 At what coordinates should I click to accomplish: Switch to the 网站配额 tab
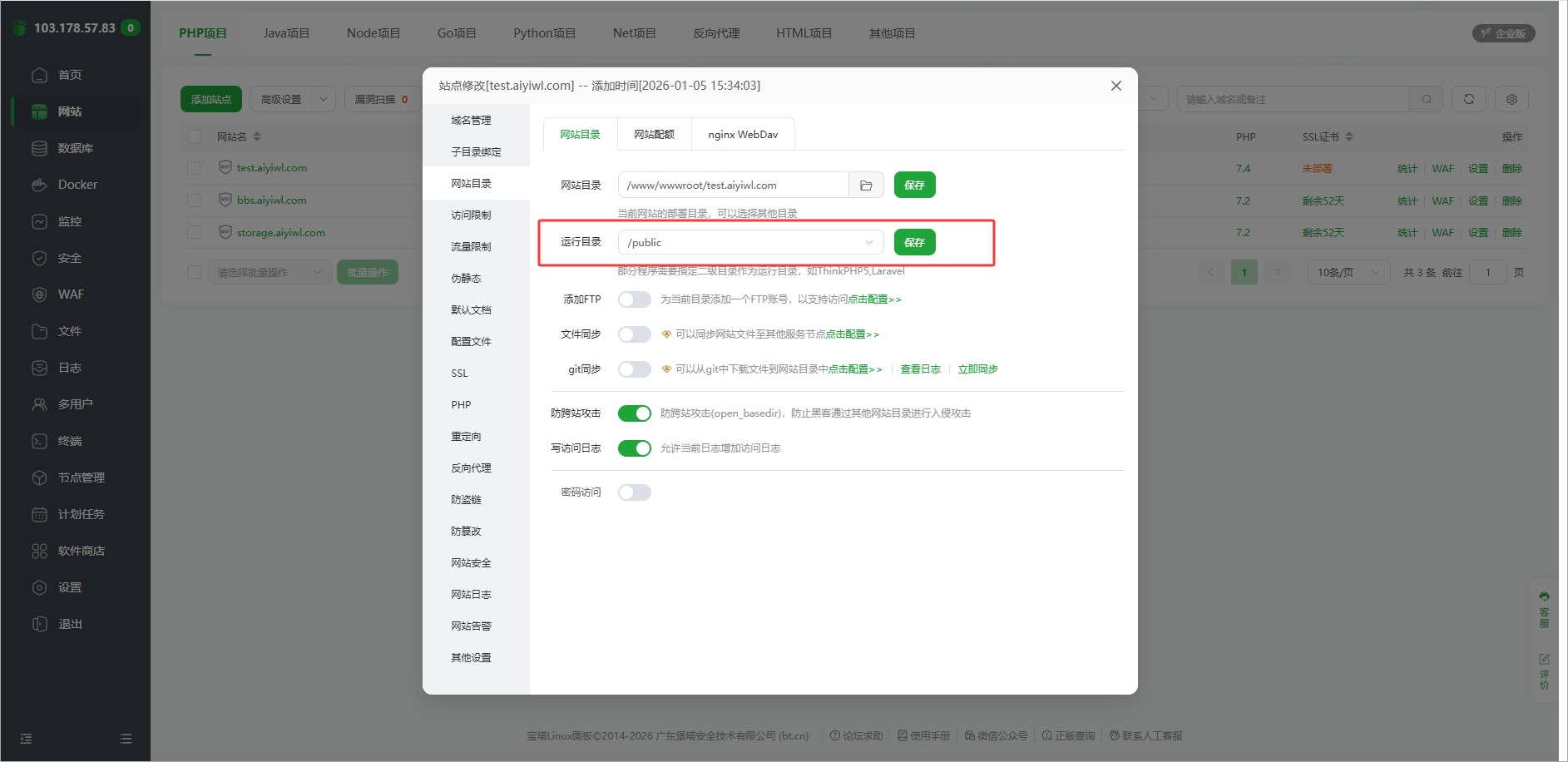click(654, 135)
